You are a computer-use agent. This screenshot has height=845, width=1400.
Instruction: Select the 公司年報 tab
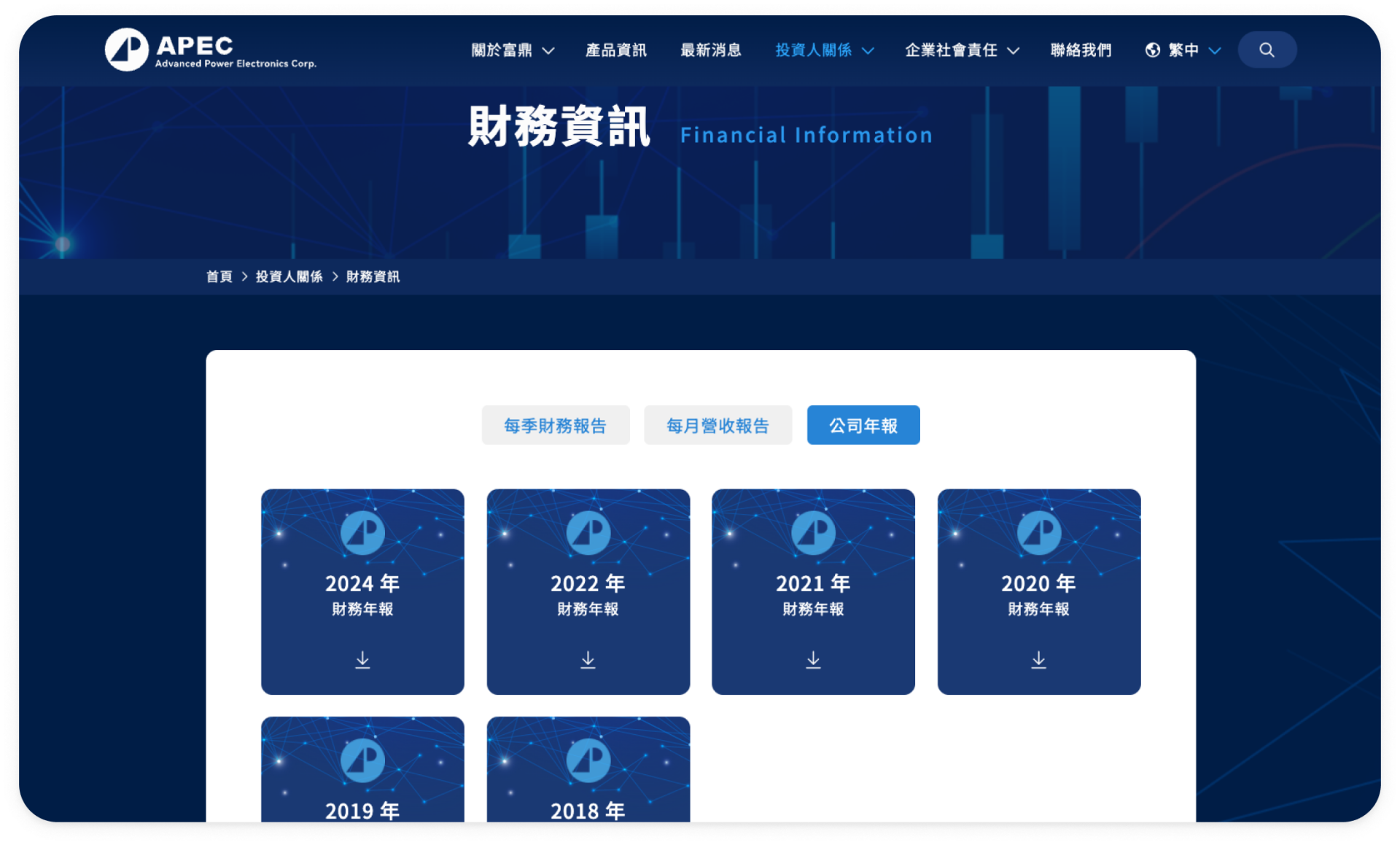(x=863, y=425)
